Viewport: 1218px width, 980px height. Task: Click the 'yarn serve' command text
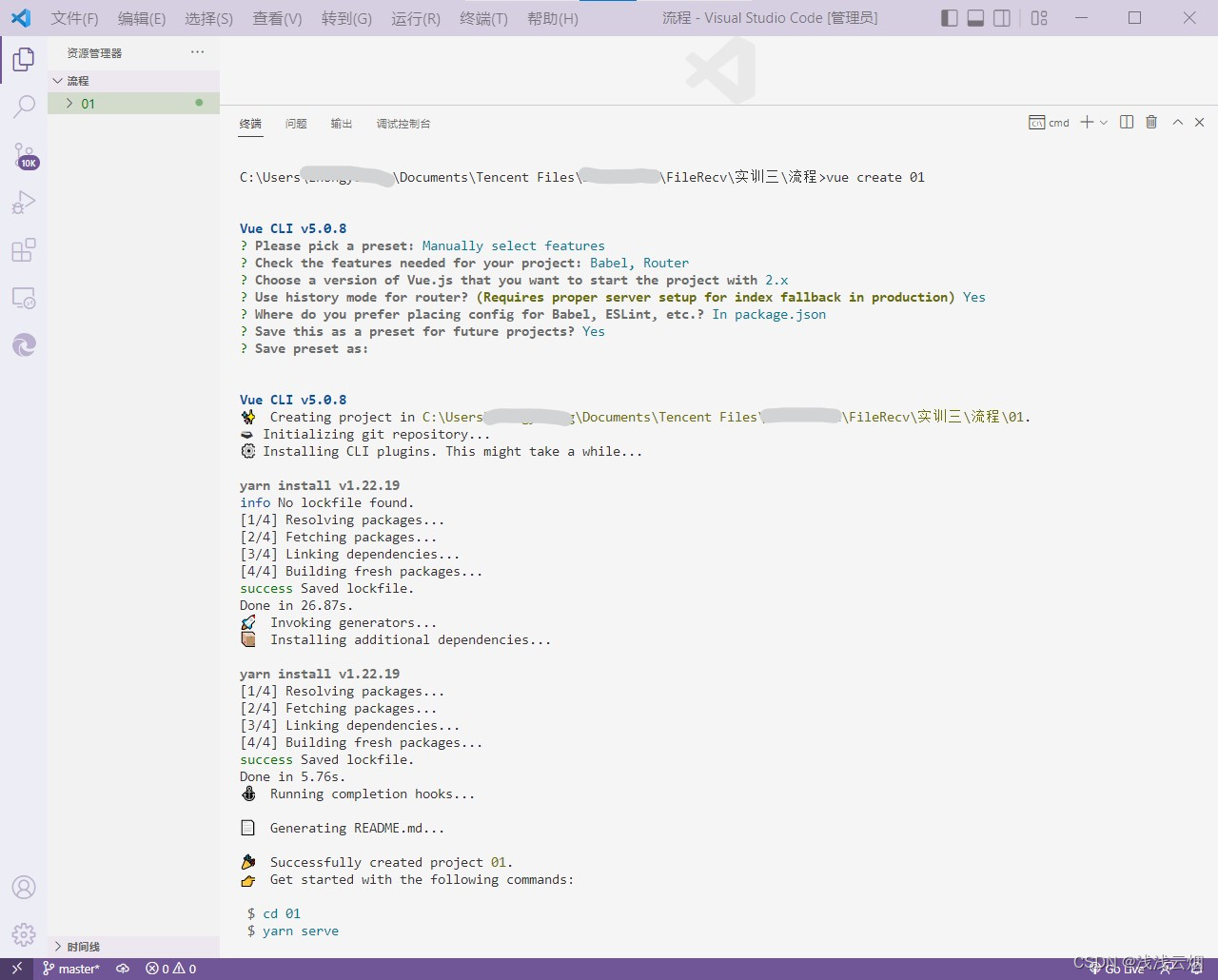click(x=301, y=931)
